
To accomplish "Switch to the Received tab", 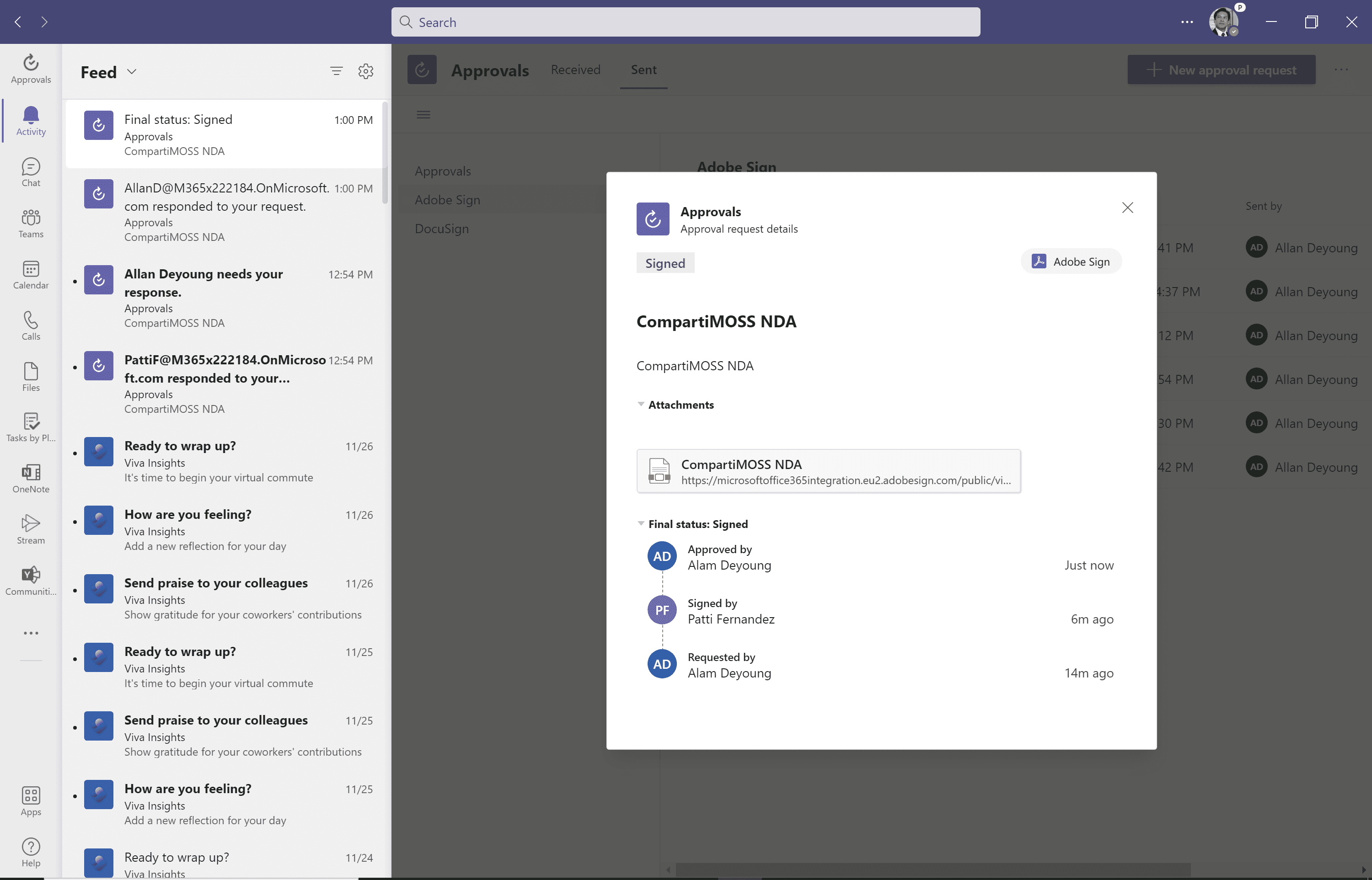I will [575, 69].
